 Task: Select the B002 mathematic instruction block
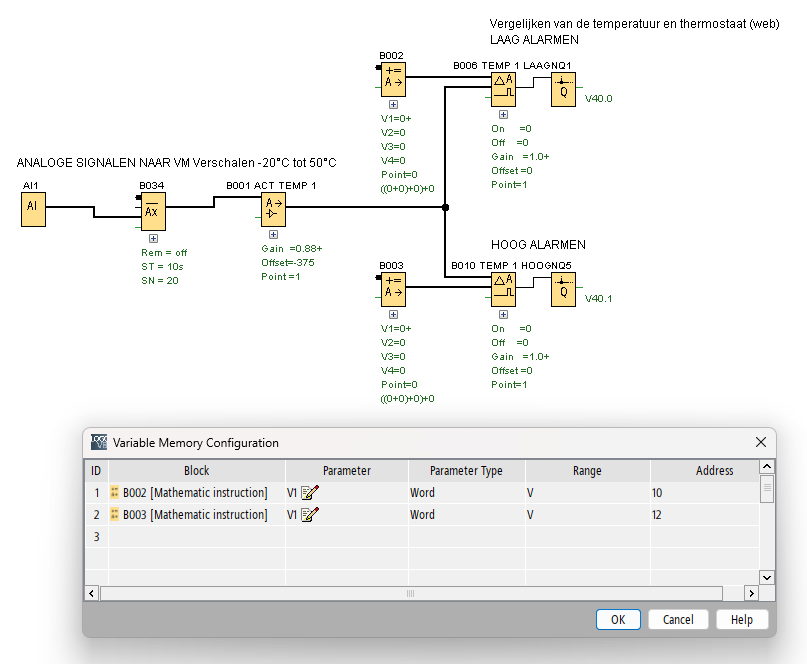[393, 80]
